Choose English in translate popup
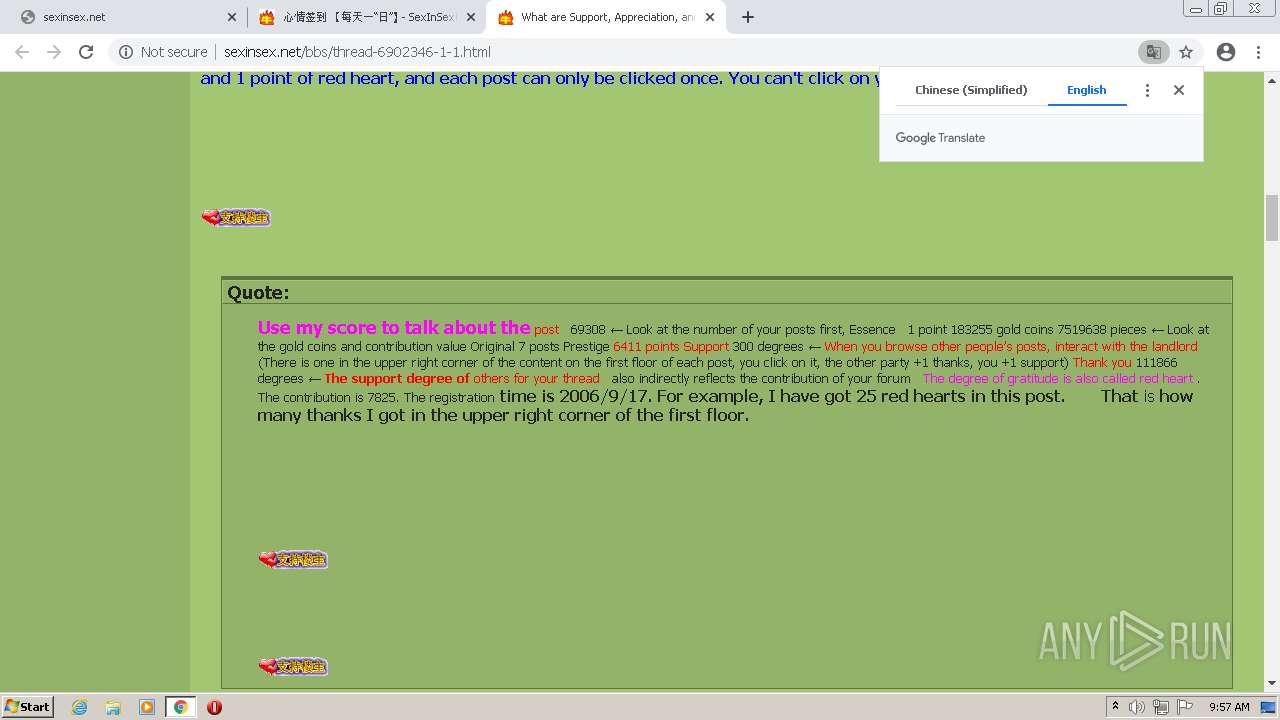Screen dimensions: 1280x720 pyautogui.click(x=1086, y=90)
